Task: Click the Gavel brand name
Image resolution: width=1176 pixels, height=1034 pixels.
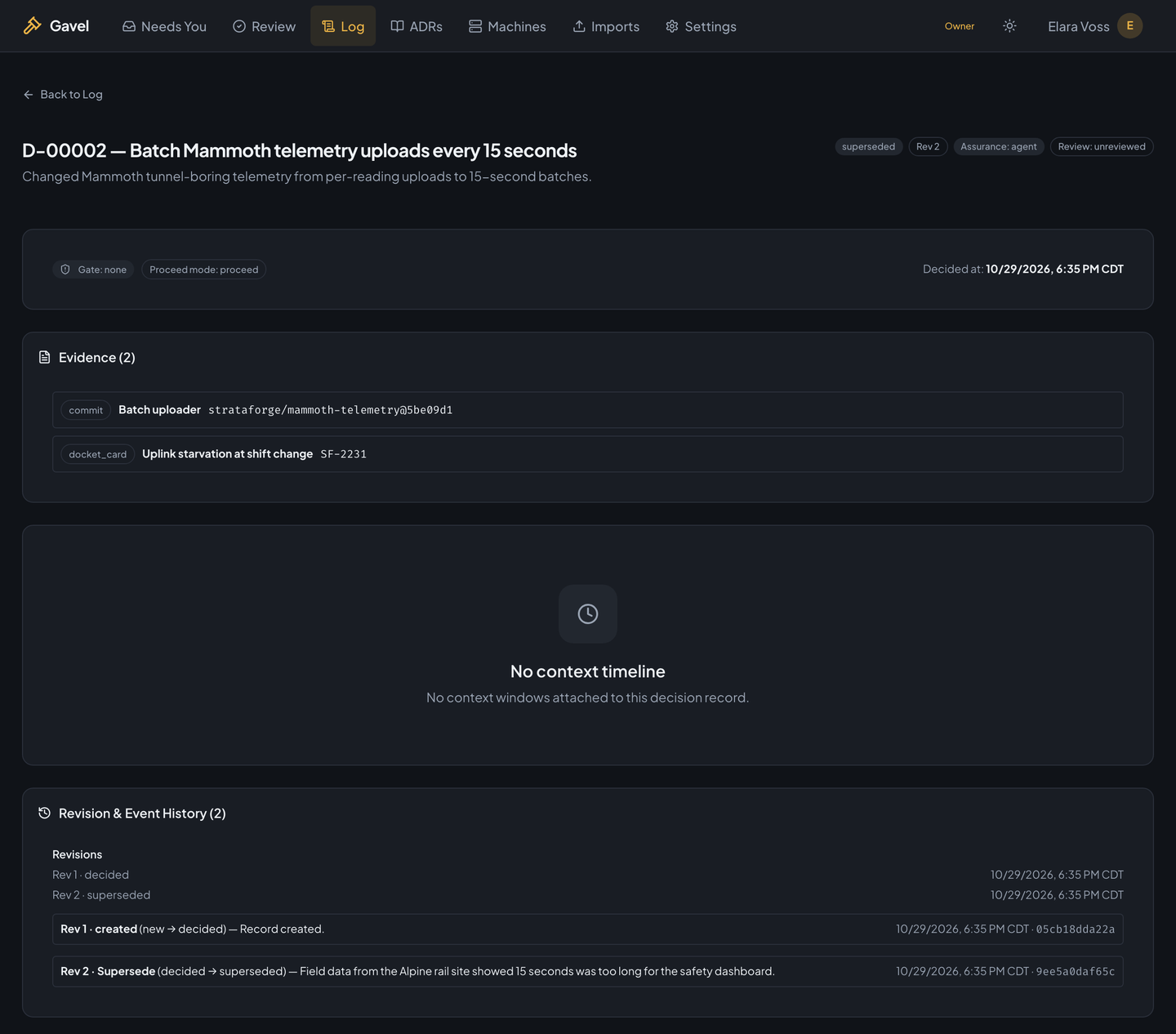Action: [x=69, y=26]
